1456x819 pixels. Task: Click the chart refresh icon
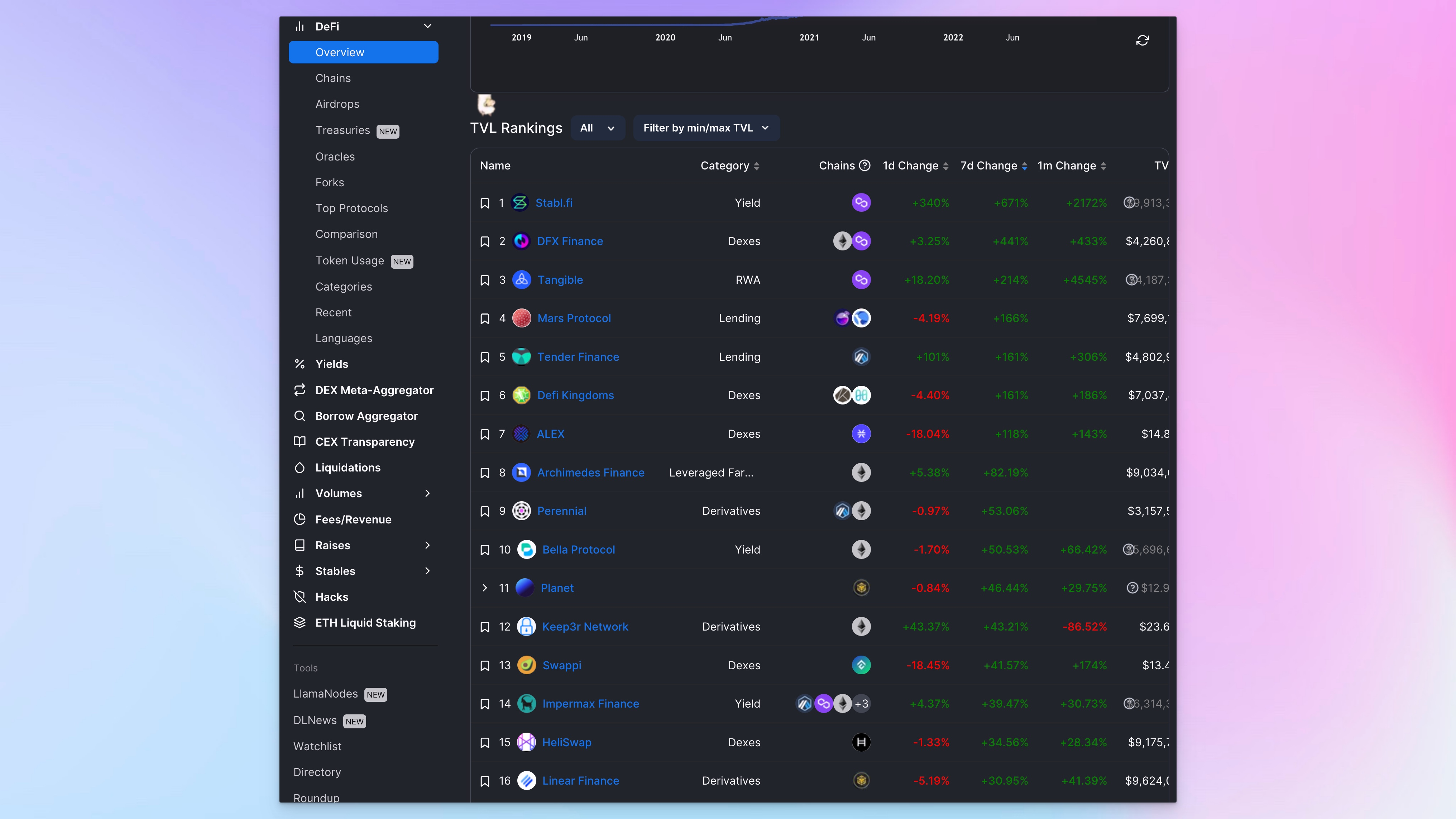coord(1142,40)
